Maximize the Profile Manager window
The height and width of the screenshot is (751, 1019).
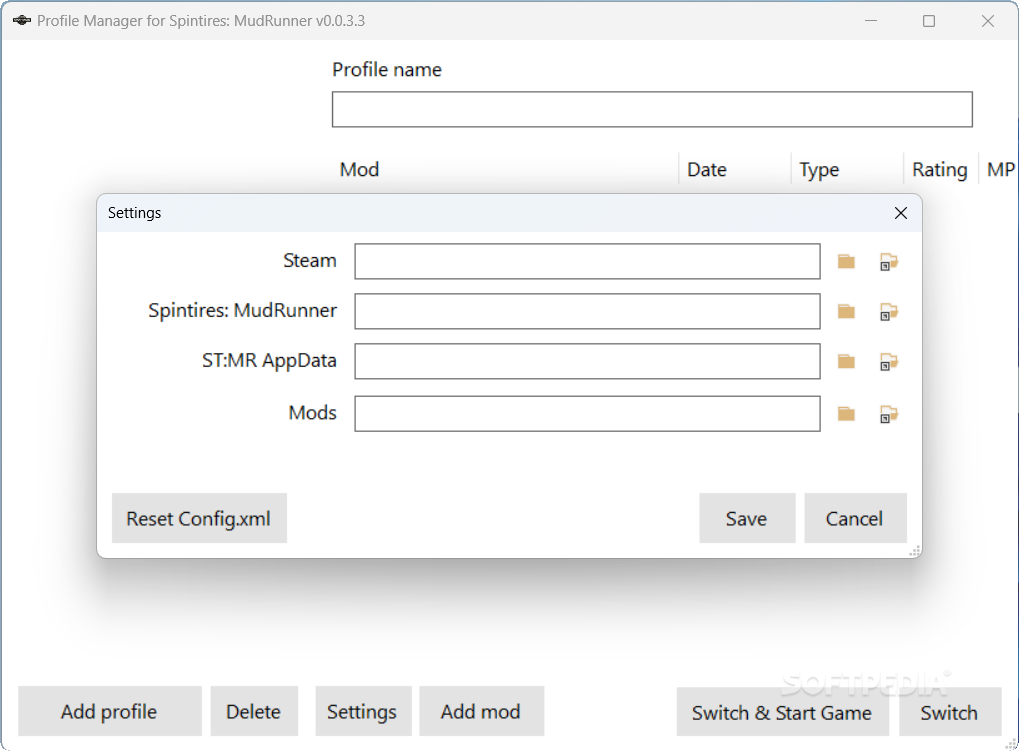coord(929,21)
